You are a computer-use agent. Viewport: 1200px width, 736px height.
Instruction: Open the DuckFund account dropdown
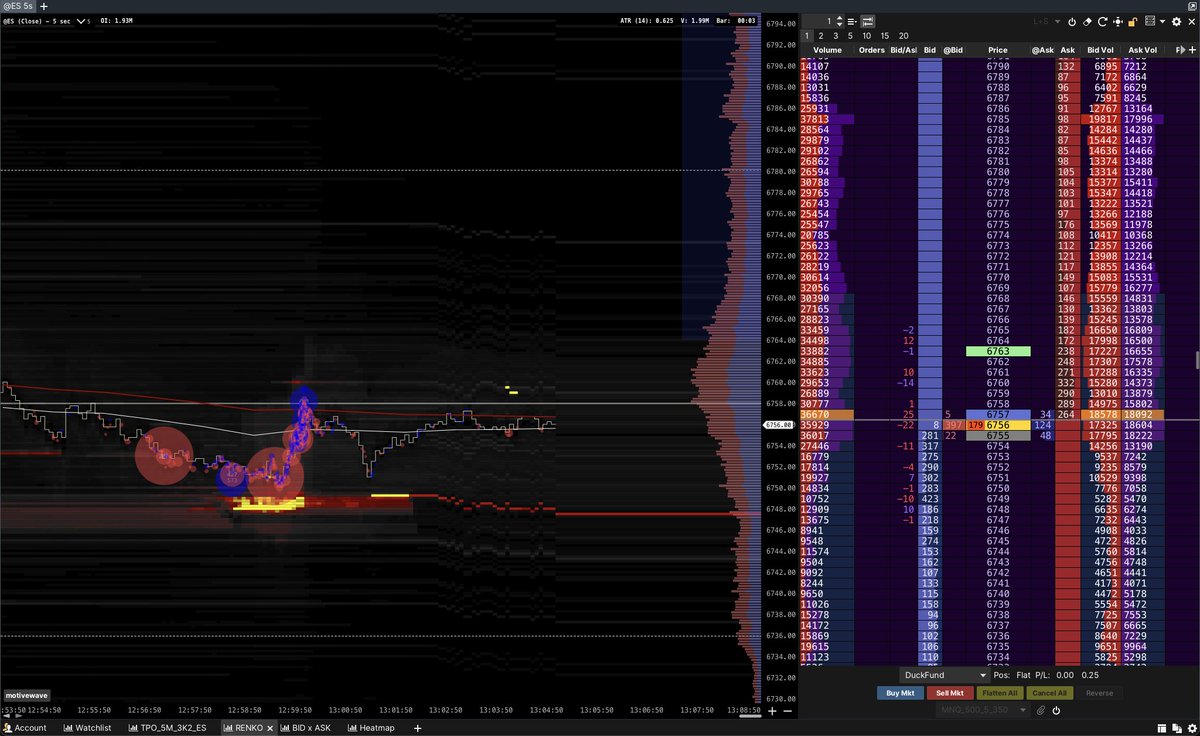tap(944, 675)
